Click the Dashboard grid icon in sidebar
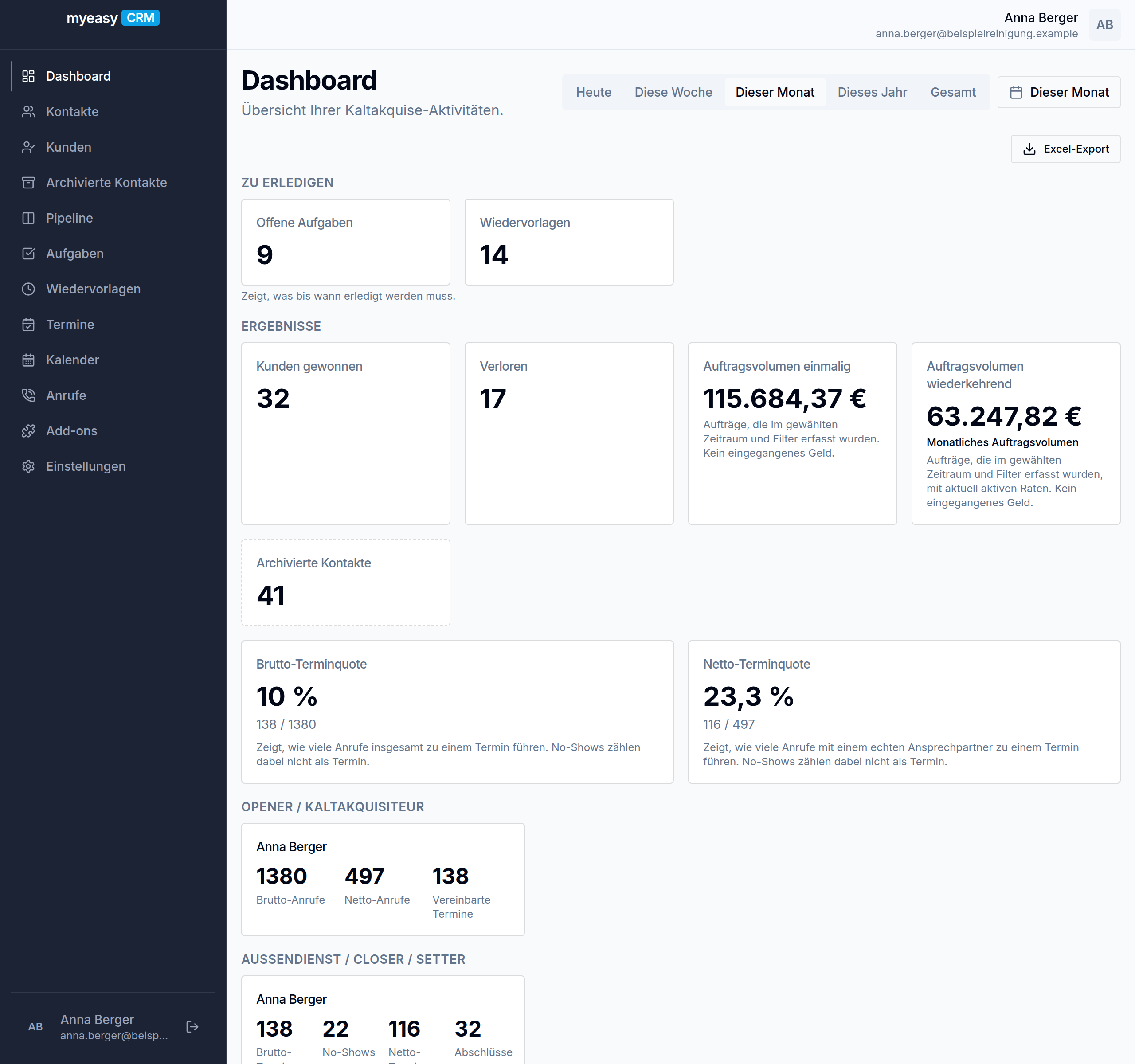This screenshot has height=1064, width=1135. (x=28, y=77)
